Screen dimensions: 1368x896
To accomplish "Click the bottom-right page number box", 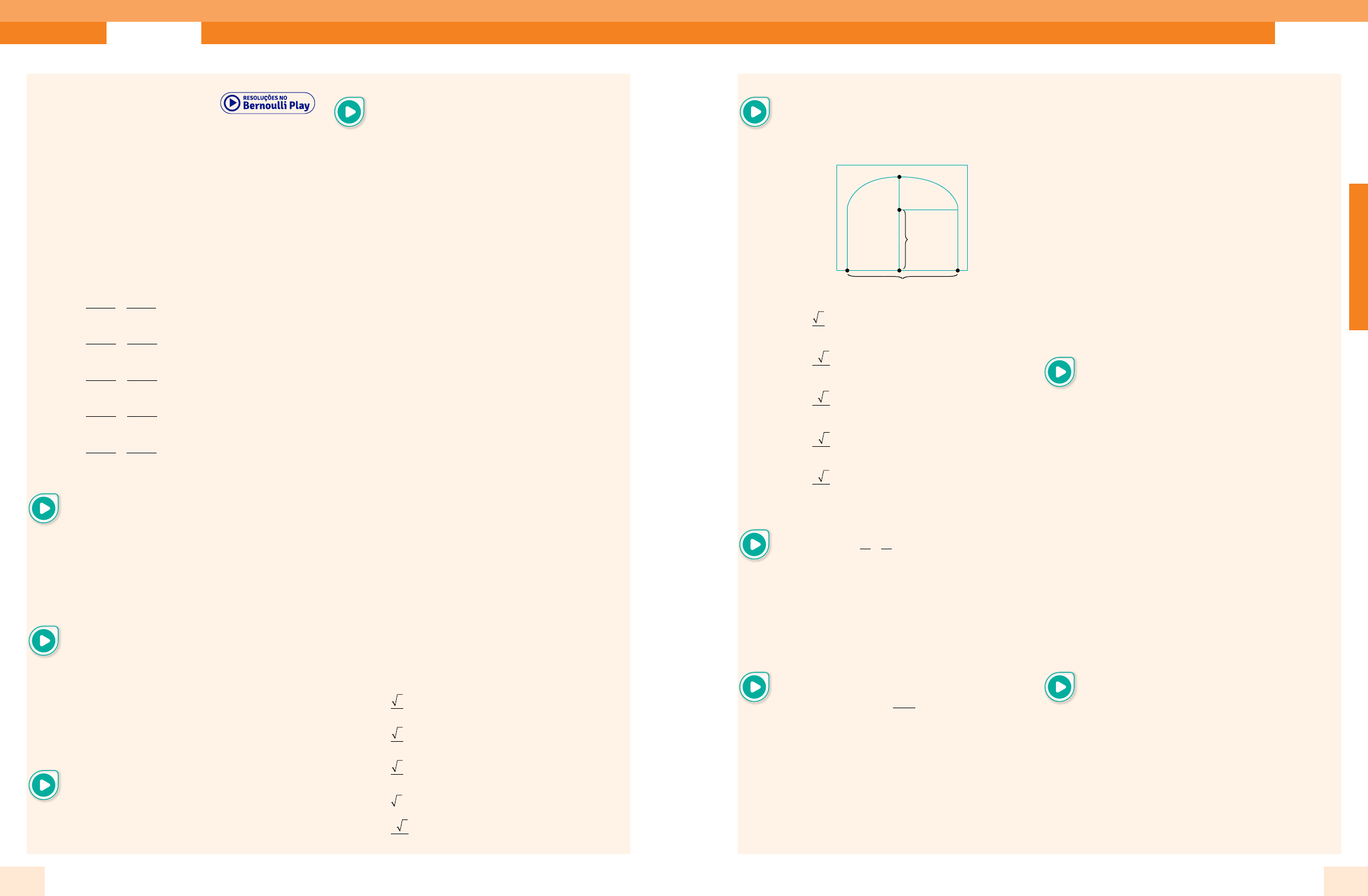I will 1346,881.
